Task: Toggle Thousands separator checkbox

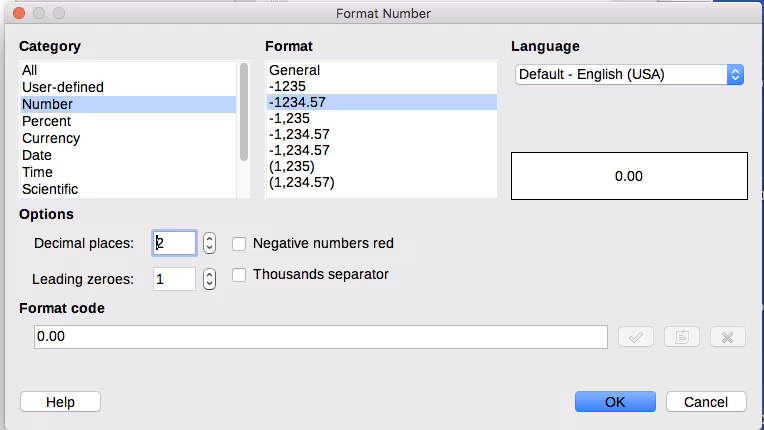Action: pyautogui.click(x=239, y=275)
